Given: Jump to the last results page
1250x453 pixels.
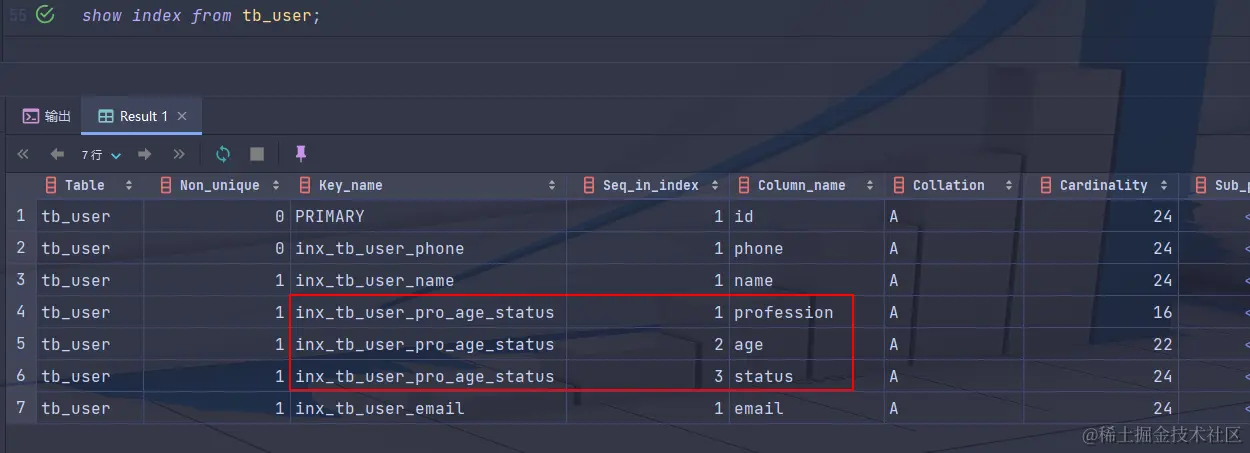Looking at the screenshot, I should click(x=179, y=154).
